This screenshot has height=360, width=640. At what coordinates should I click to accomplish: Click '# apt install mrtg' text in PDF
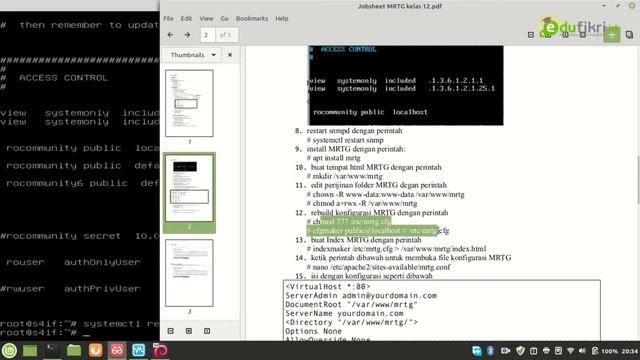333,158
